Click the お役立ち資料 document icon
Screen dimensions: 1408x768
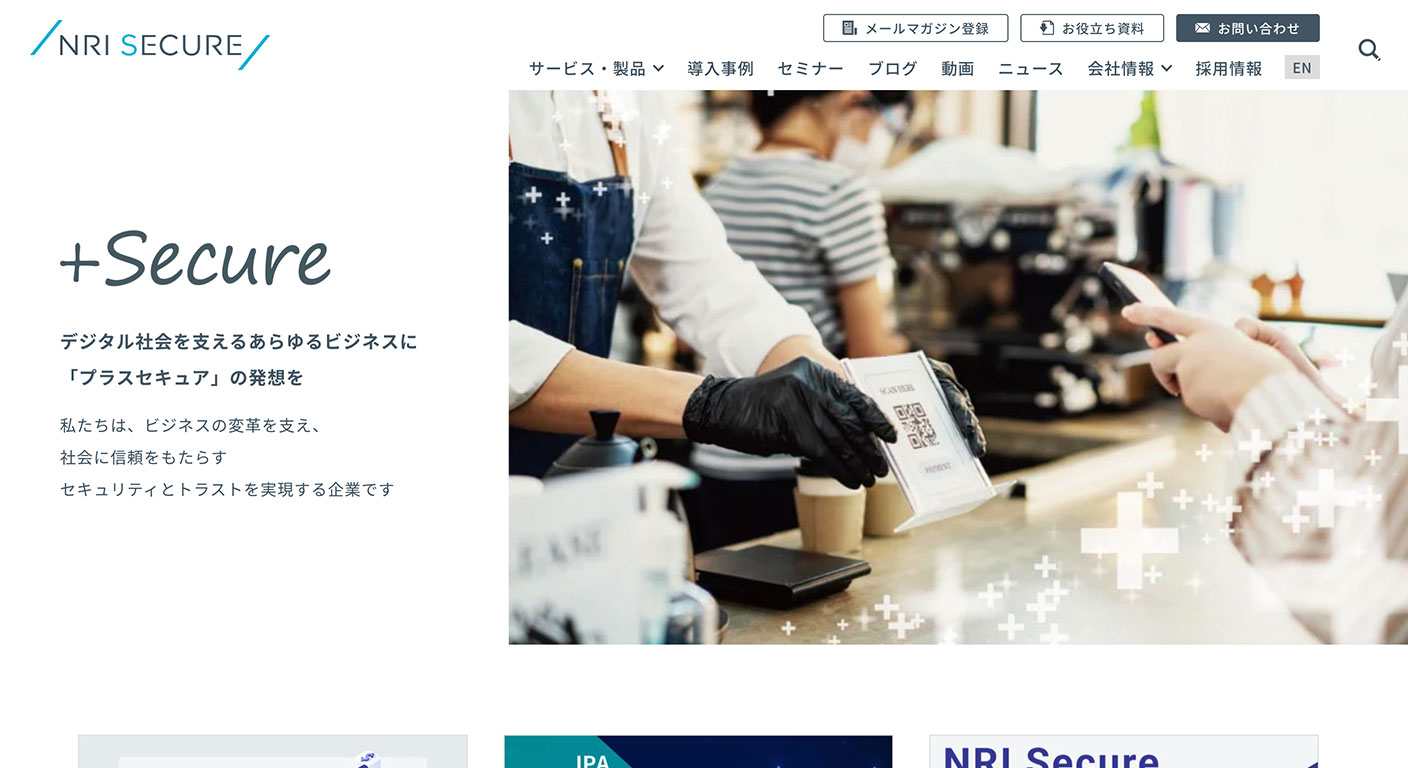point(1047,28)
